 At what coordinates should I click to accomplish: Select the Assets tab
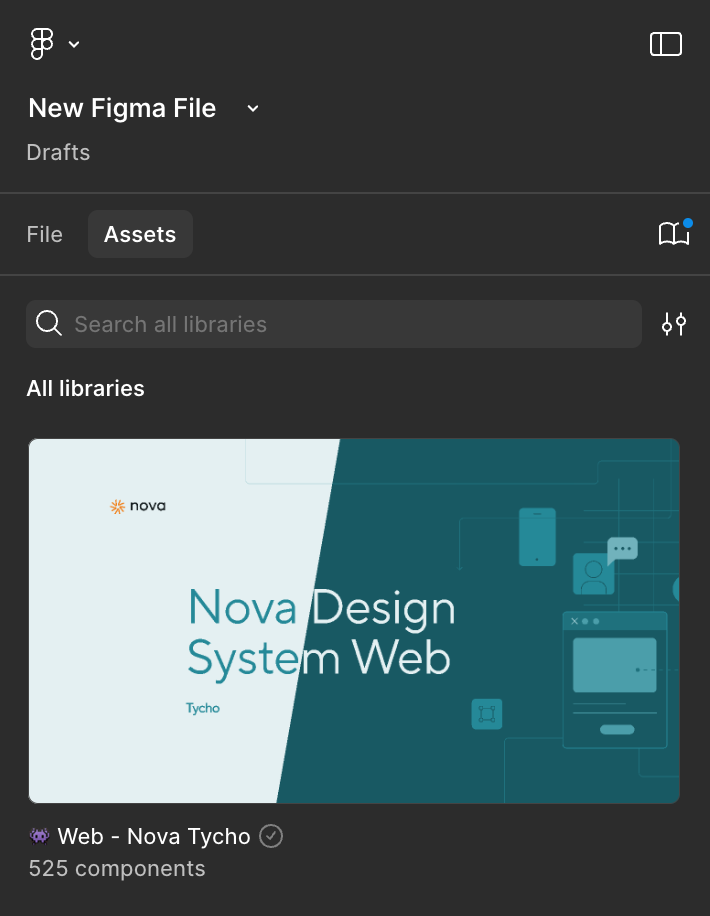(x=140, y=234)
